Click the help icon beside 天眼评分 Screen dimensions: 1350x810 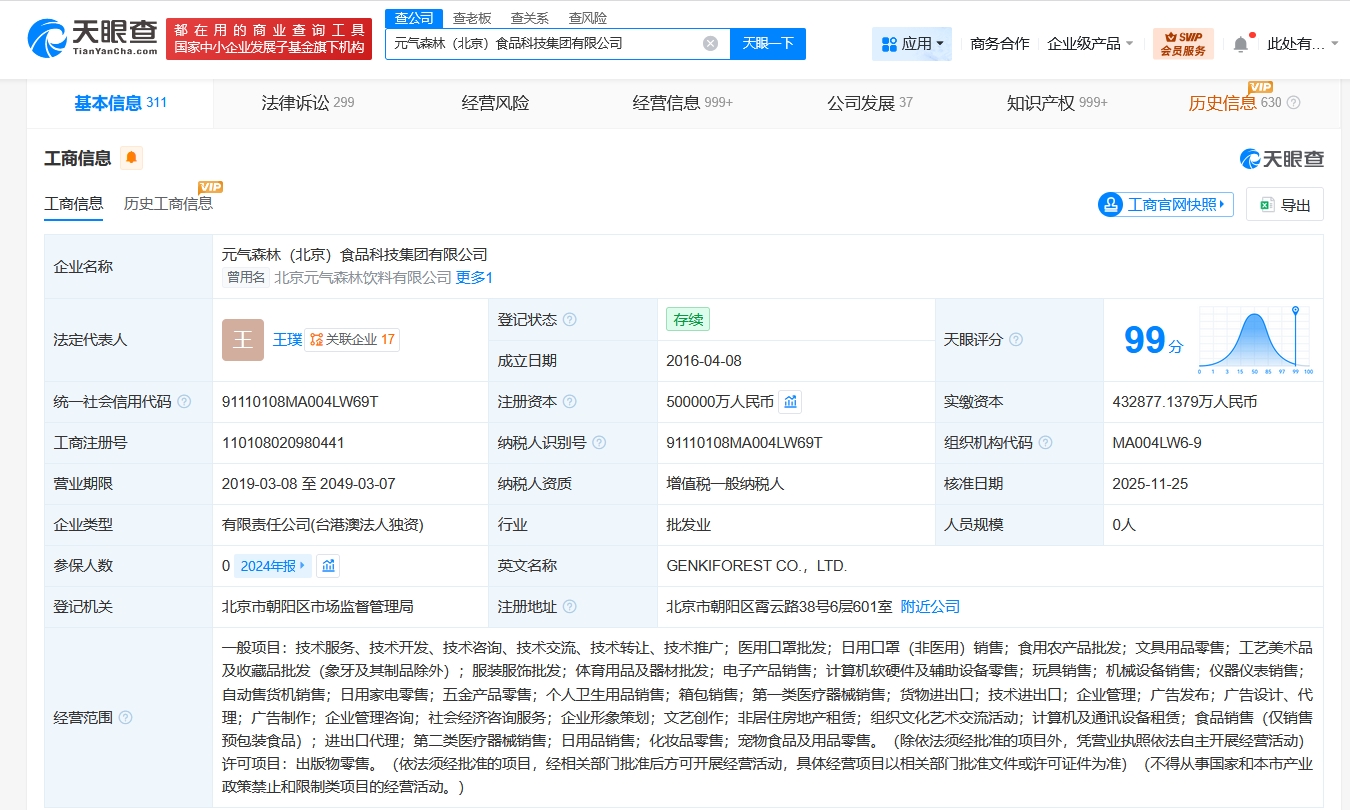pos(1016,340)
